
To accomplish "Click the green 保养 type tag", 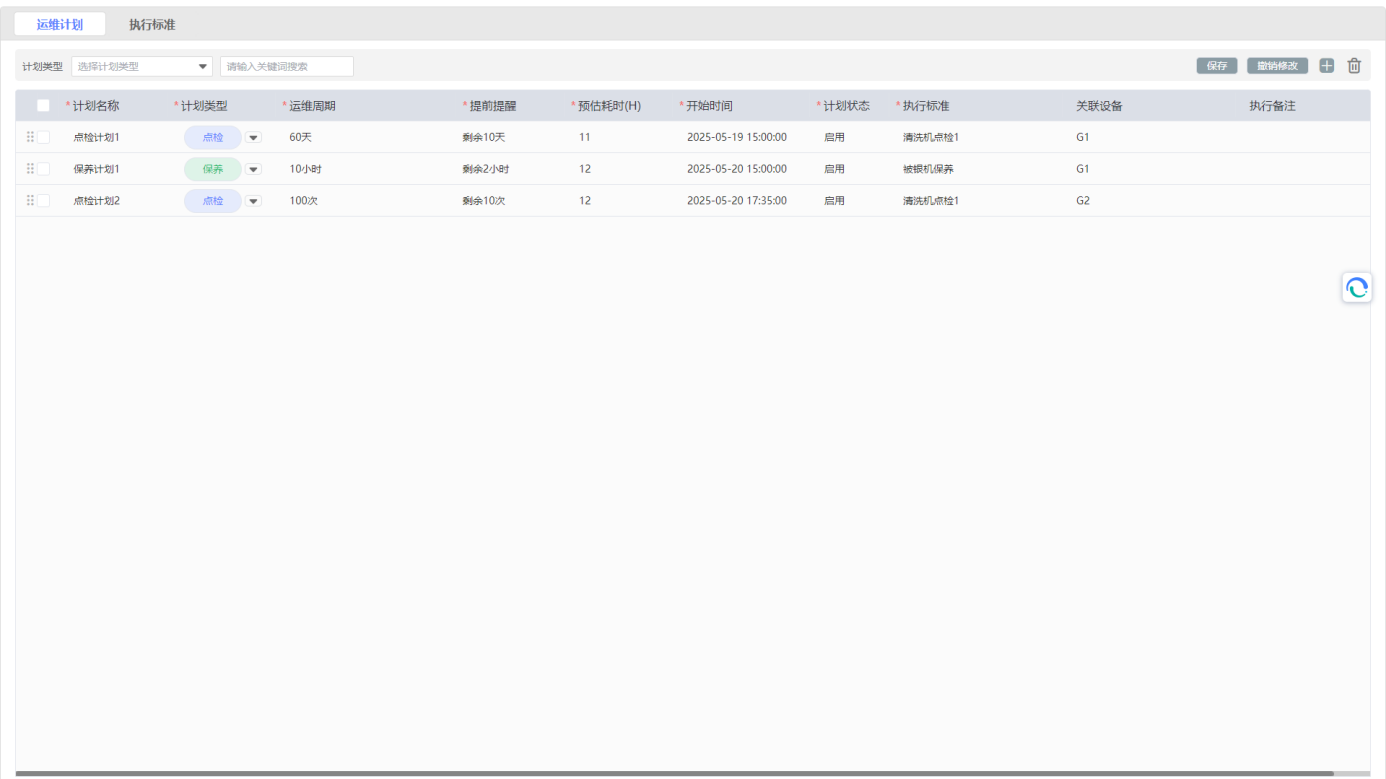I will pos(212,169).
